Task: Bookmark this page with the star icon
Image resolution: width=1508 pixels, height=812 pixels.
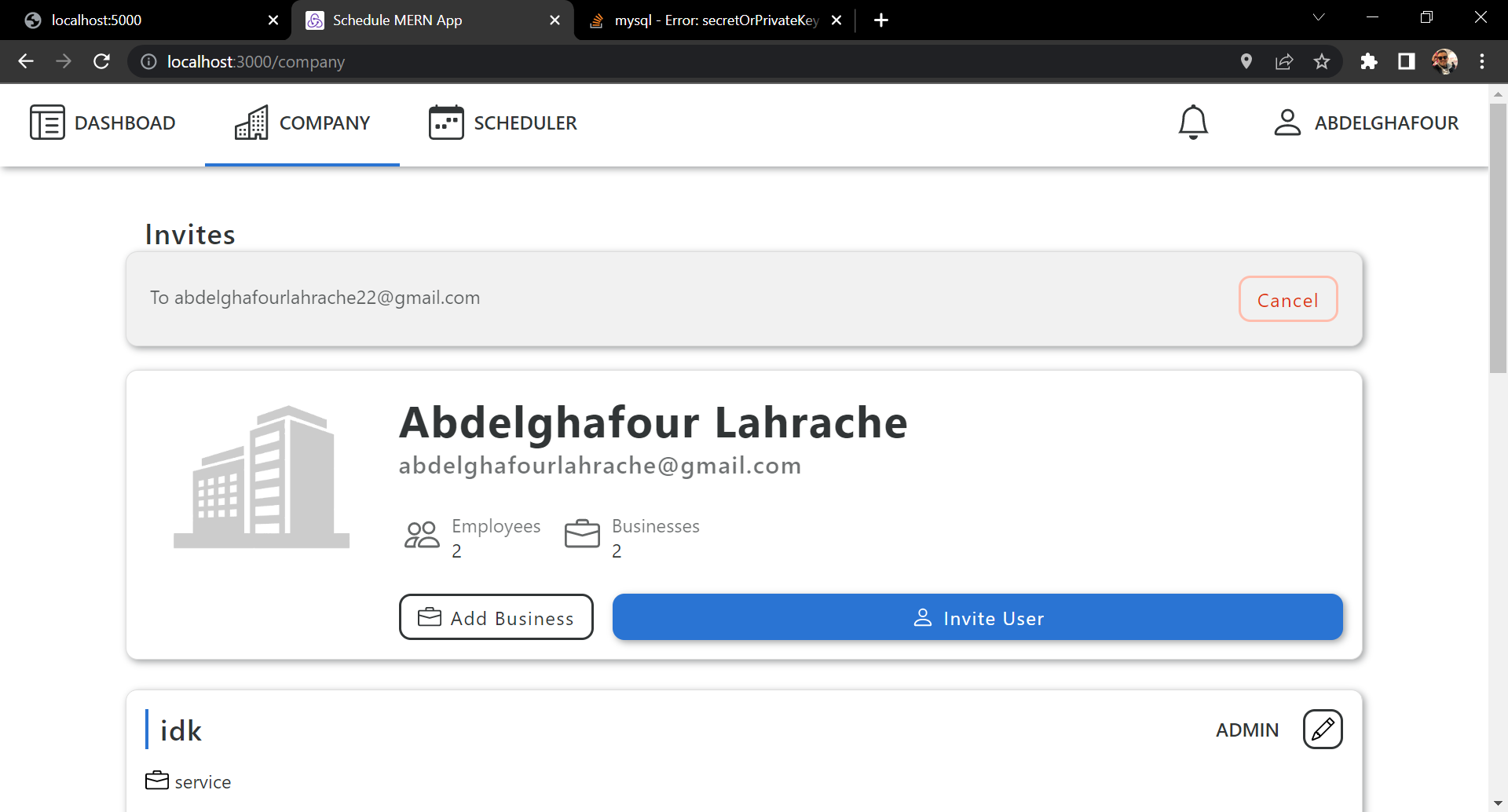Action: coord(1322,61)
